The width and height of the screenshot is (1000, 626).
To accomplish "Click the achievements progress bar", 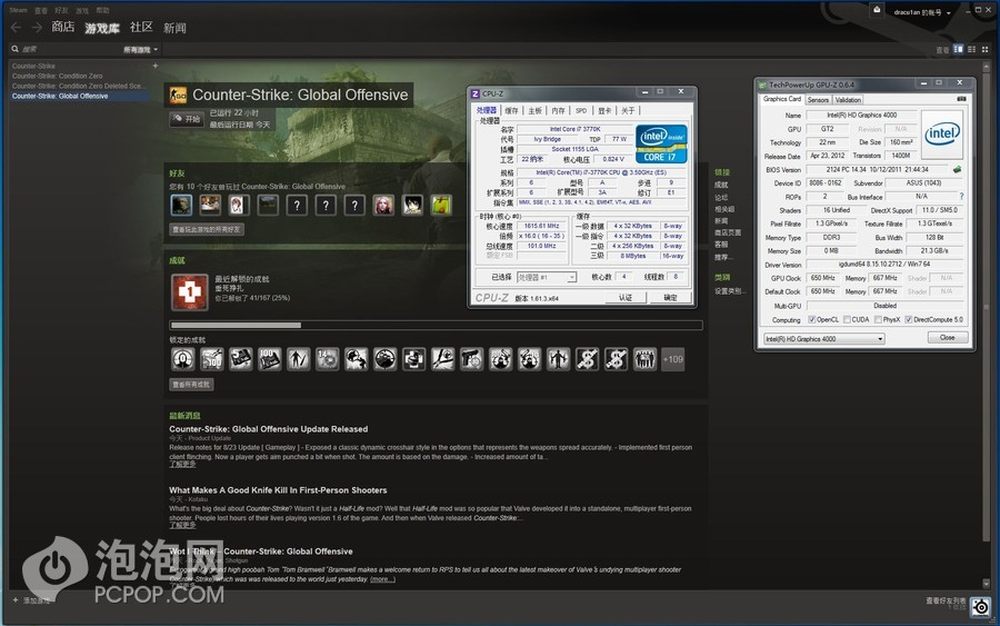I will [436, 325].
